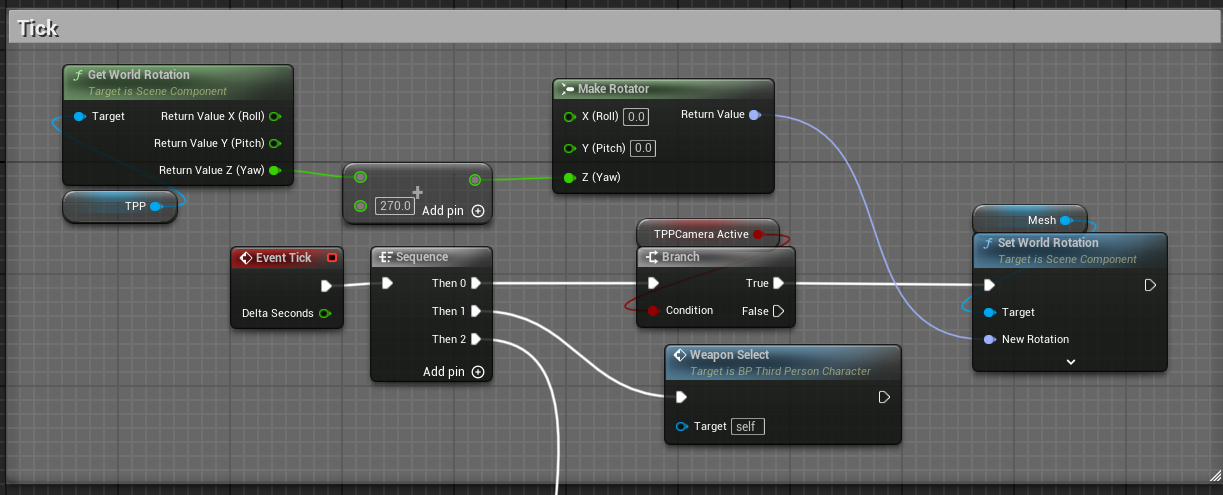Click the Make Rotator Return Value pin
The height and width of the screenshot is (495, 1223).
755,115
